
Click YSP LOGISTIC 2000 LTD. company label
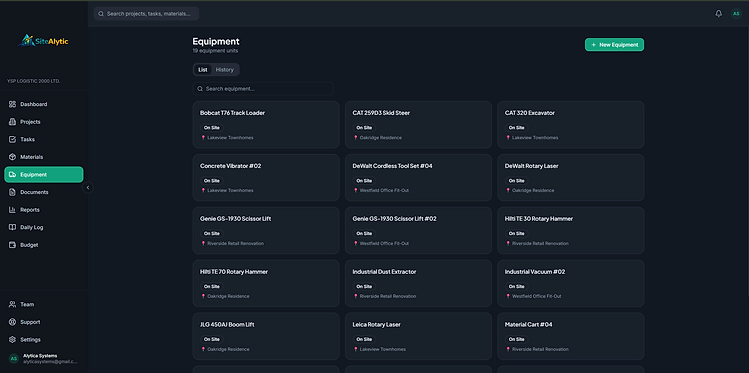click(x=33, y=81)
